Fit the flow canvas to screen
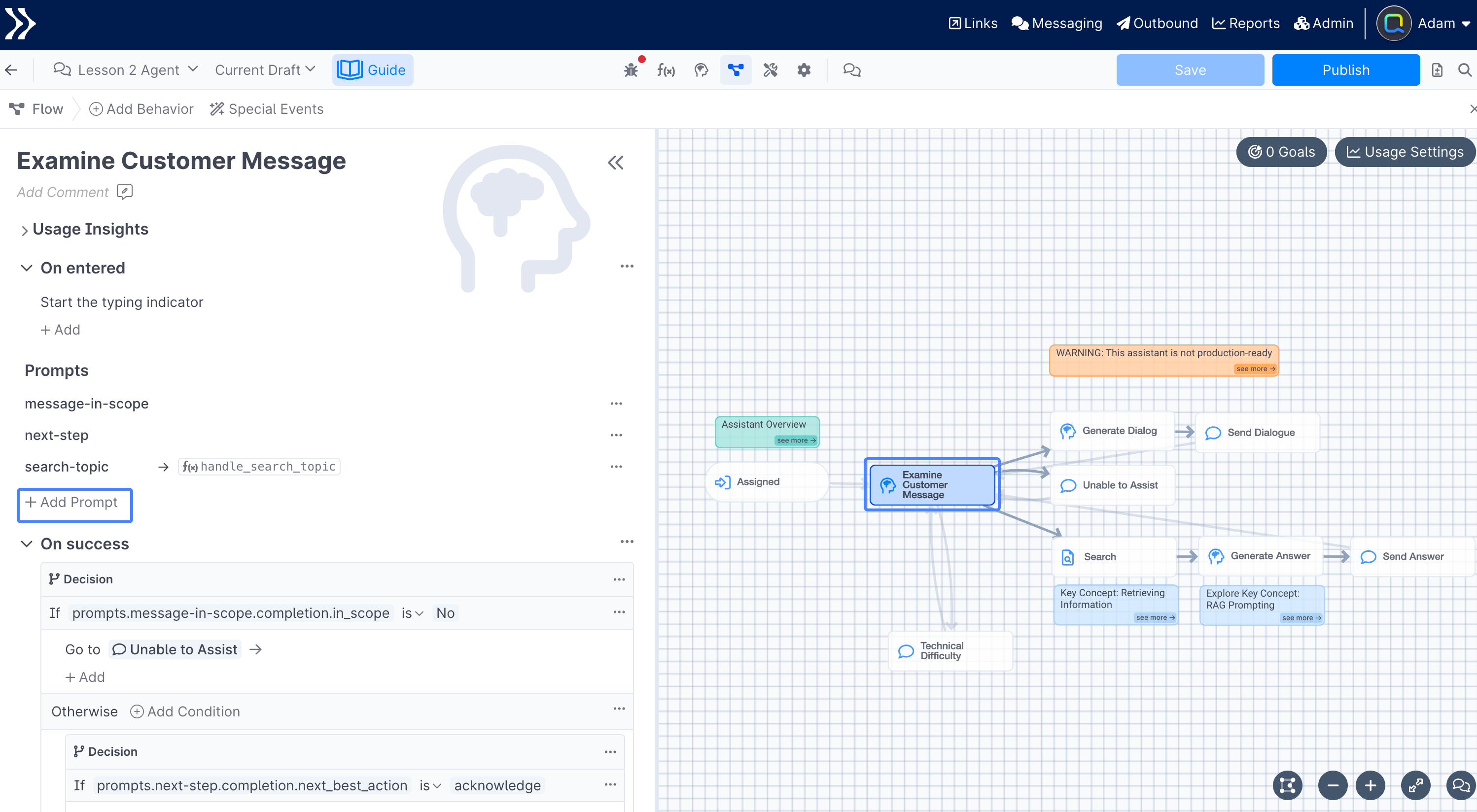 1287,785
